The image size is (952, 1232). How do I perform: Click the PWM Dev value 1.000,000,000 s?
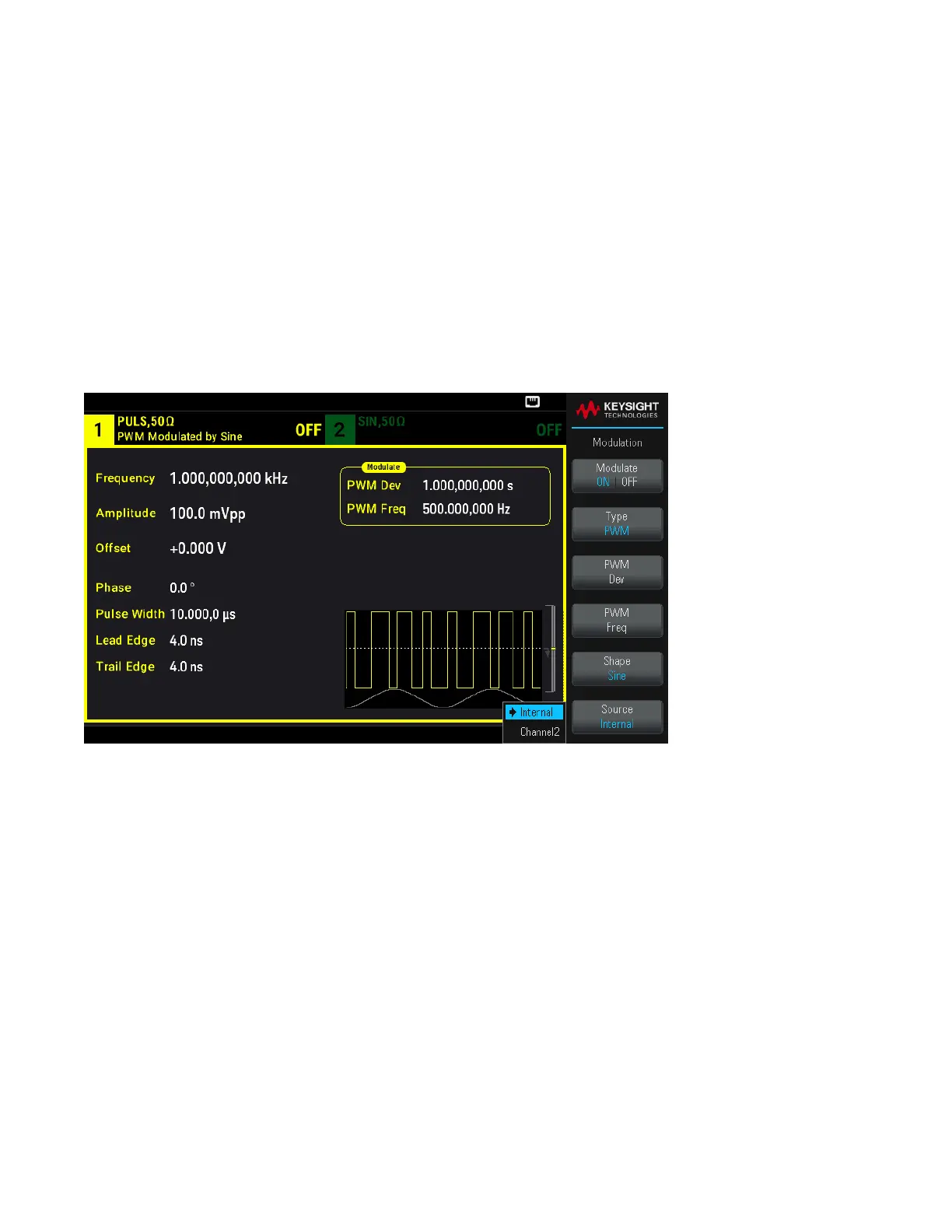pyautogui.click(x=467, y=485)
